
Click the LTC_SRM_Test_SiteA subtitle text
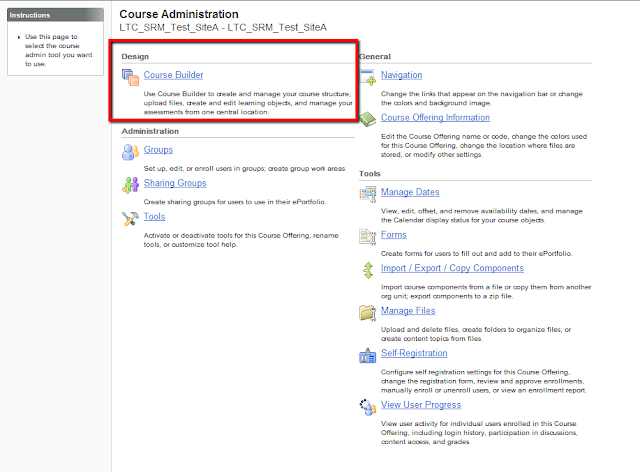coord(223,27)
